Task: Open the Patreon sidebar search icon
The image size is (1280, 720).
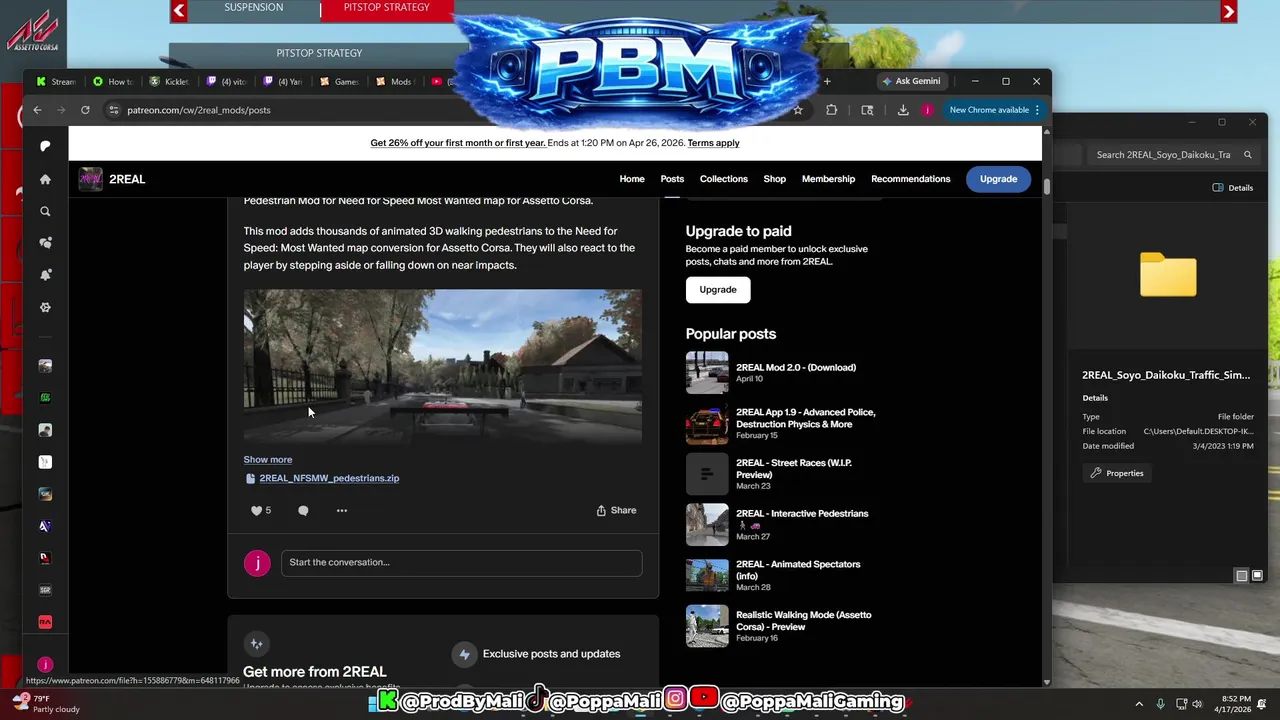Action: pyautogui.click(x=45, y=211)
